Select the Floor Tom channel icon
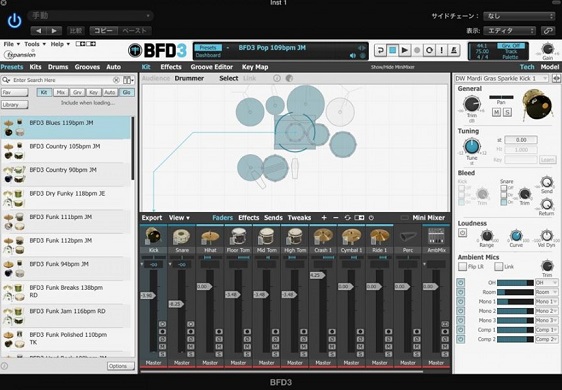This screenshot has height=390, width=562. (x=238, y=236)
